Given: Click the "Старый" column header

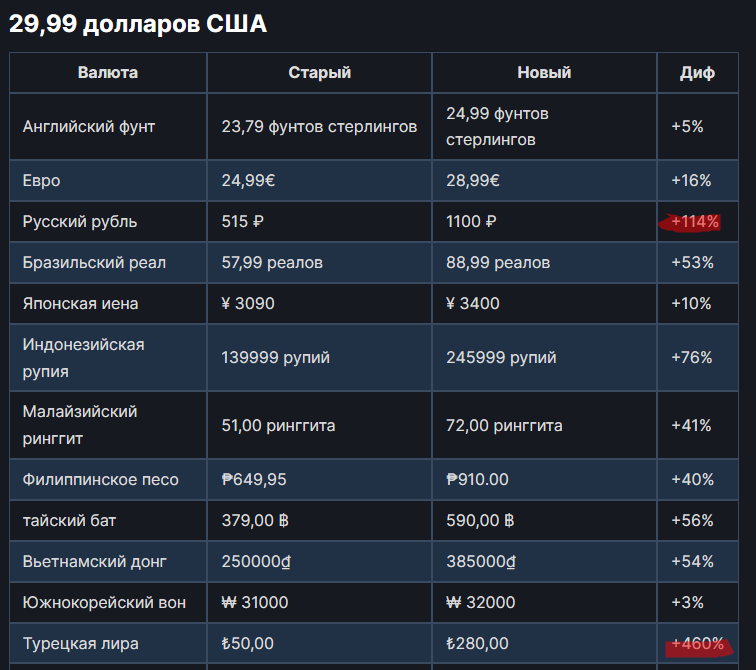Looking at the screenshot, I should pyautogui.click(x=319, y=72).
